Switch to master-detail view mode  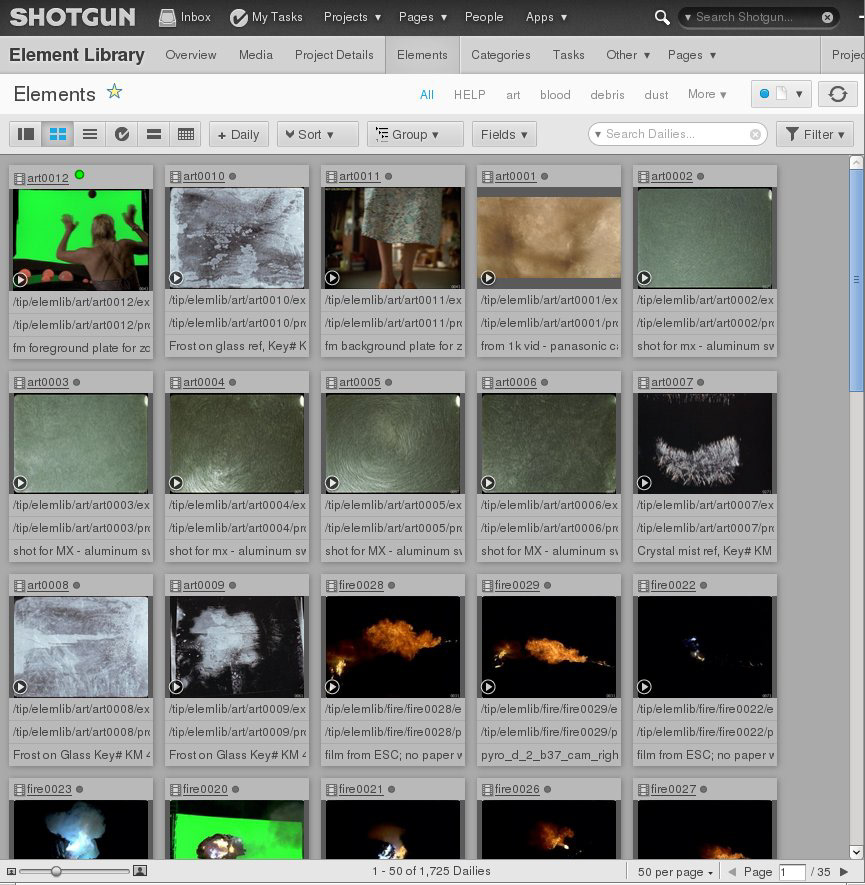[x=25, y=134]
